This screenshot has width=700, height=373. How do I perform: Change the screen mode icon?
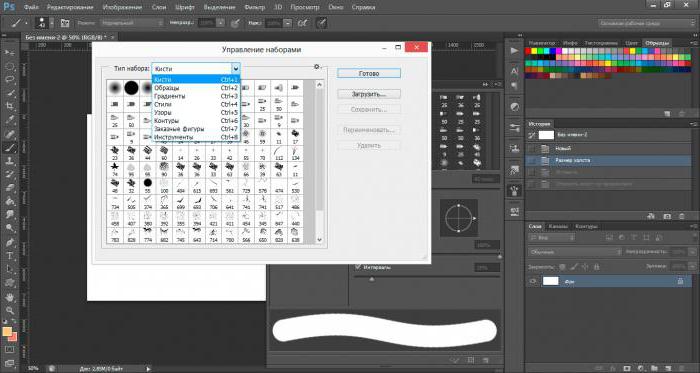click(9, 363)
